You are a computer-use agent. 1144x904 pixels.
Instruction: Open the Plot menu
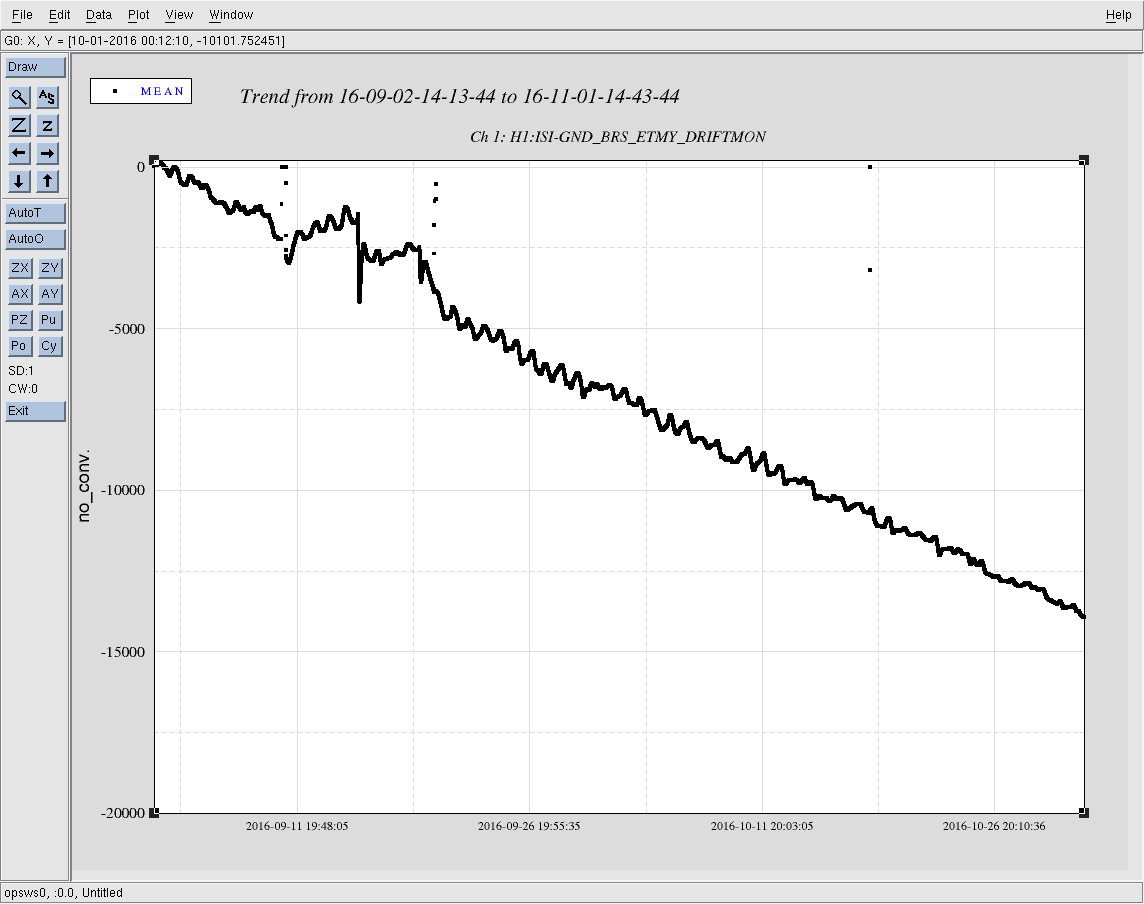tap(139, 15)
